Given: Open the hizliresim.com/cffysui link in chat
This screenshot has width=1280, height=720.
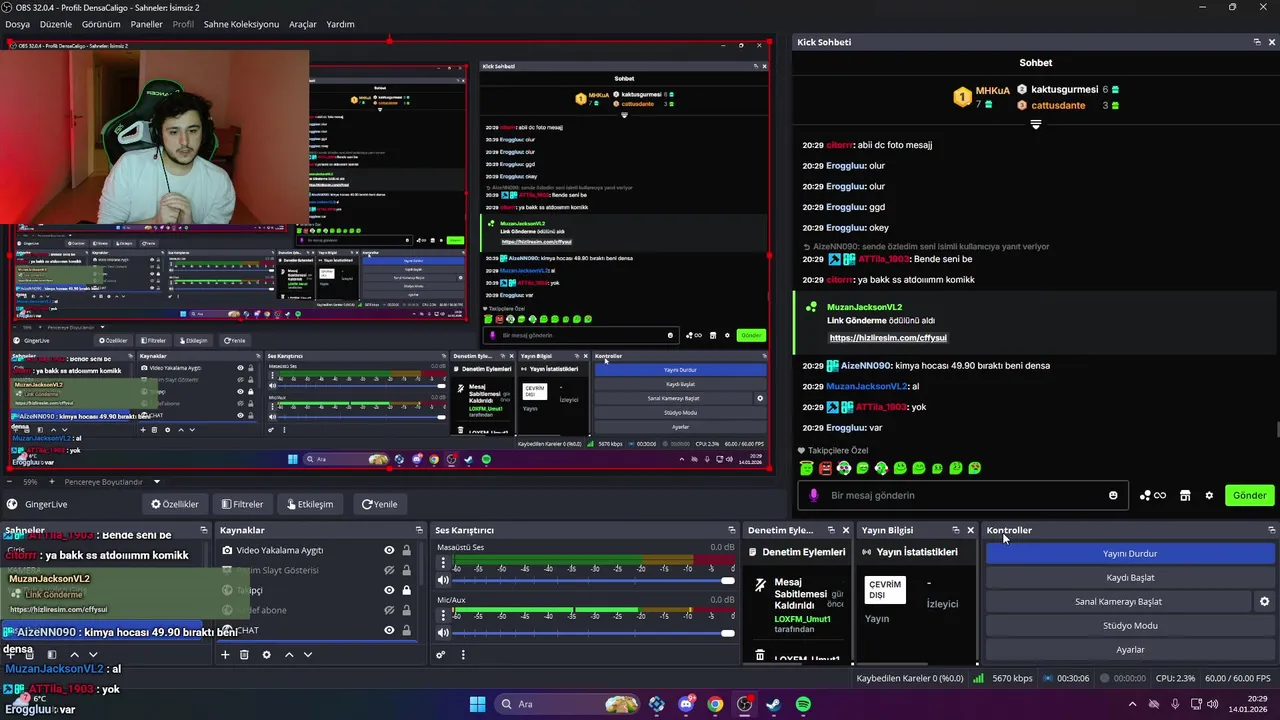Looking at the screenshot, I should (x=888, y=338).
